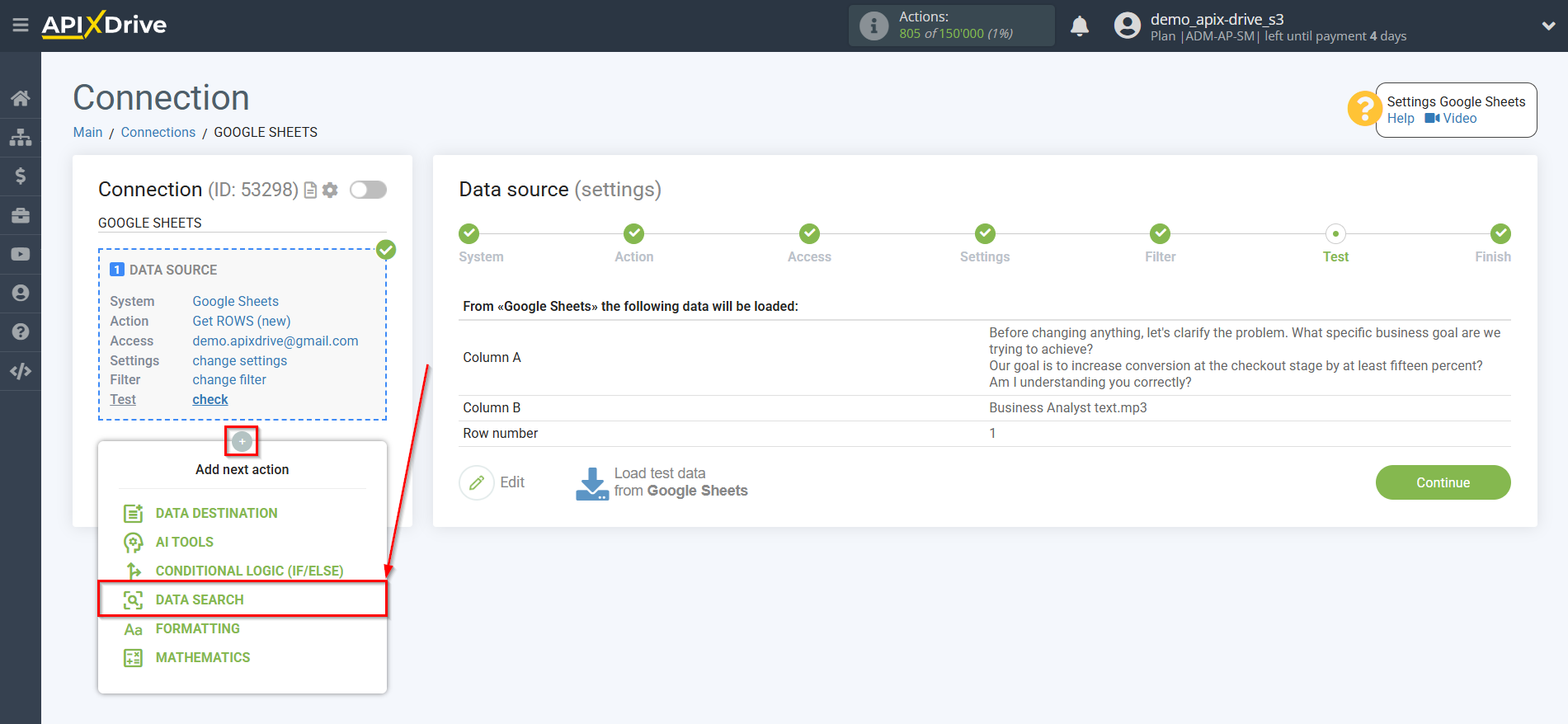Open the billing dollar icon in sidebar
Image resolution: width=1568 pixels, height=724 pixels.
tap(21, 176)
